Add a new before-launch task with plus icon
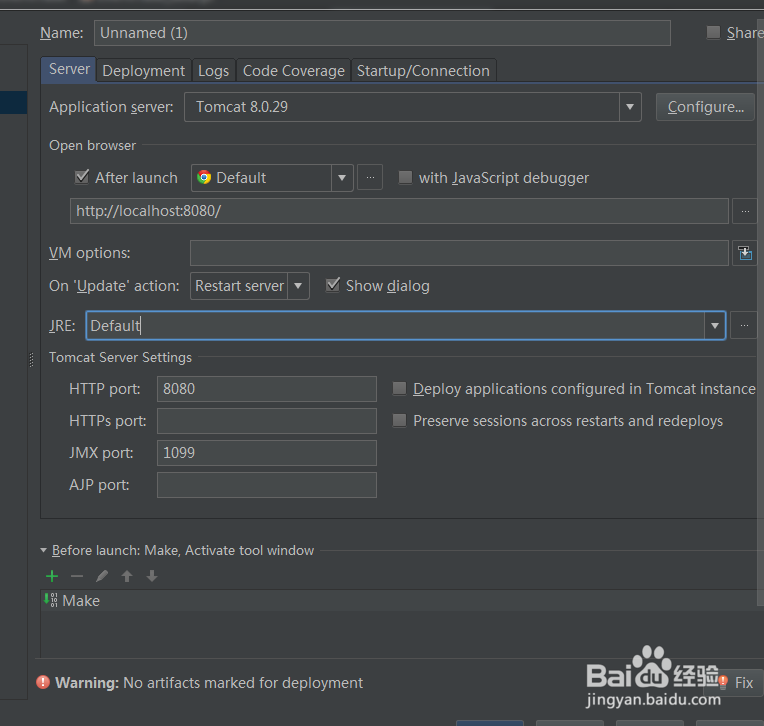 pyautogui.click(x=52, y=576)
